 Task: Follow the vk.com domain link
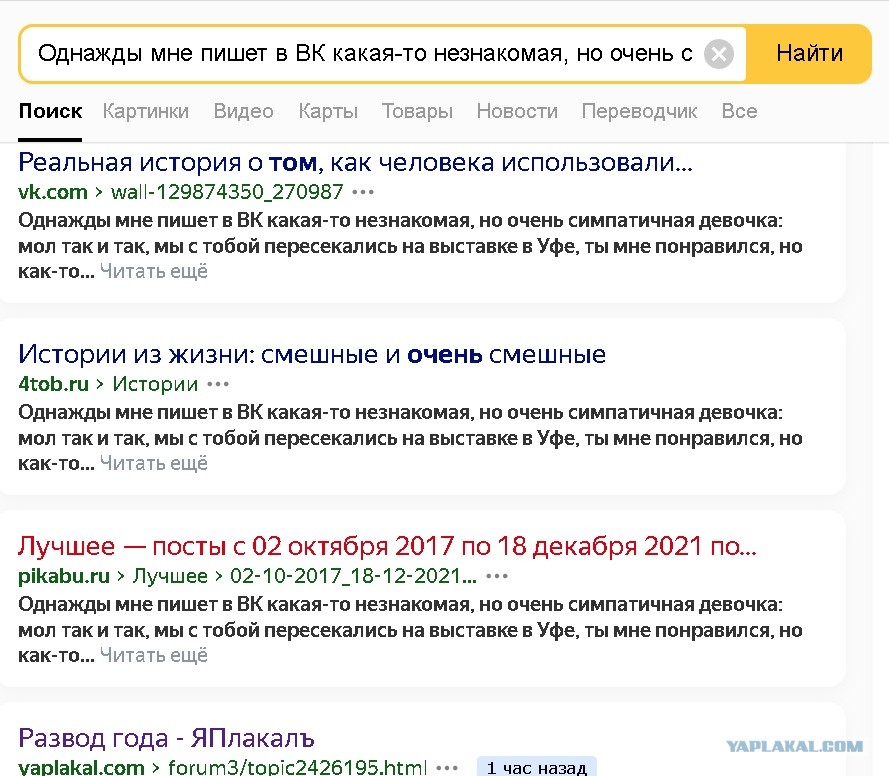pos(53,192)
